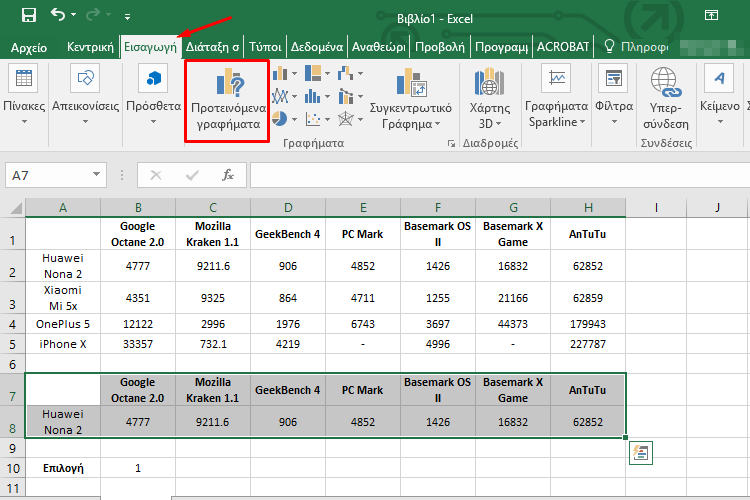Click the Save icon in the quick access toolbar
Viewport: 750px width, 500px height.
pos(28,15)
